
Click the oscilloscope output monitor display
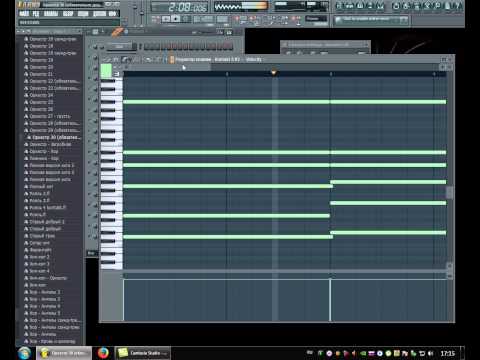tap(241, 6)
